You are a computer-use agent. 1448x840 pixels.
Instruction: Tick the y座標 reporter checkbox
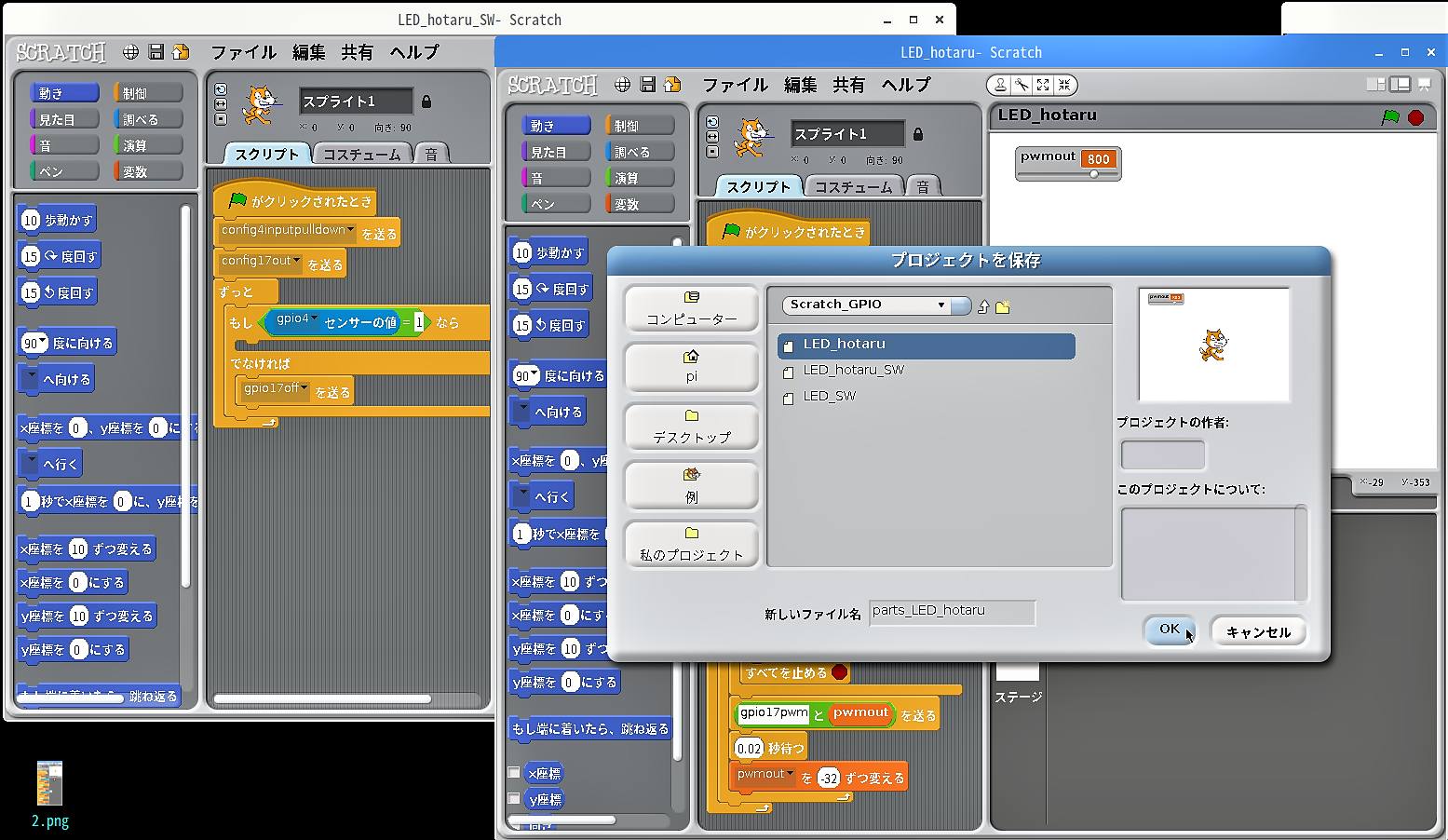click(513, 799)
